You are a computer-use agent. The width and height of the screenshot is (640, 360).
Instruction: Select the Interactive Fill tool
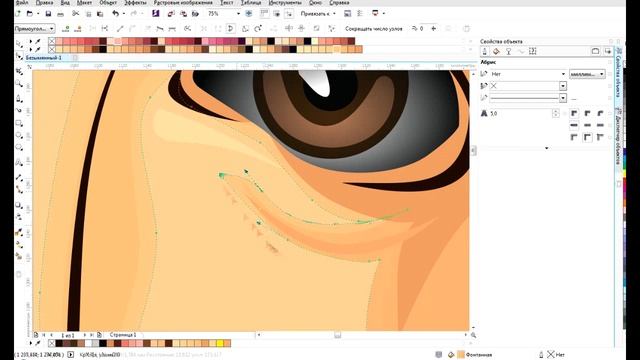(x=19, y=244)
